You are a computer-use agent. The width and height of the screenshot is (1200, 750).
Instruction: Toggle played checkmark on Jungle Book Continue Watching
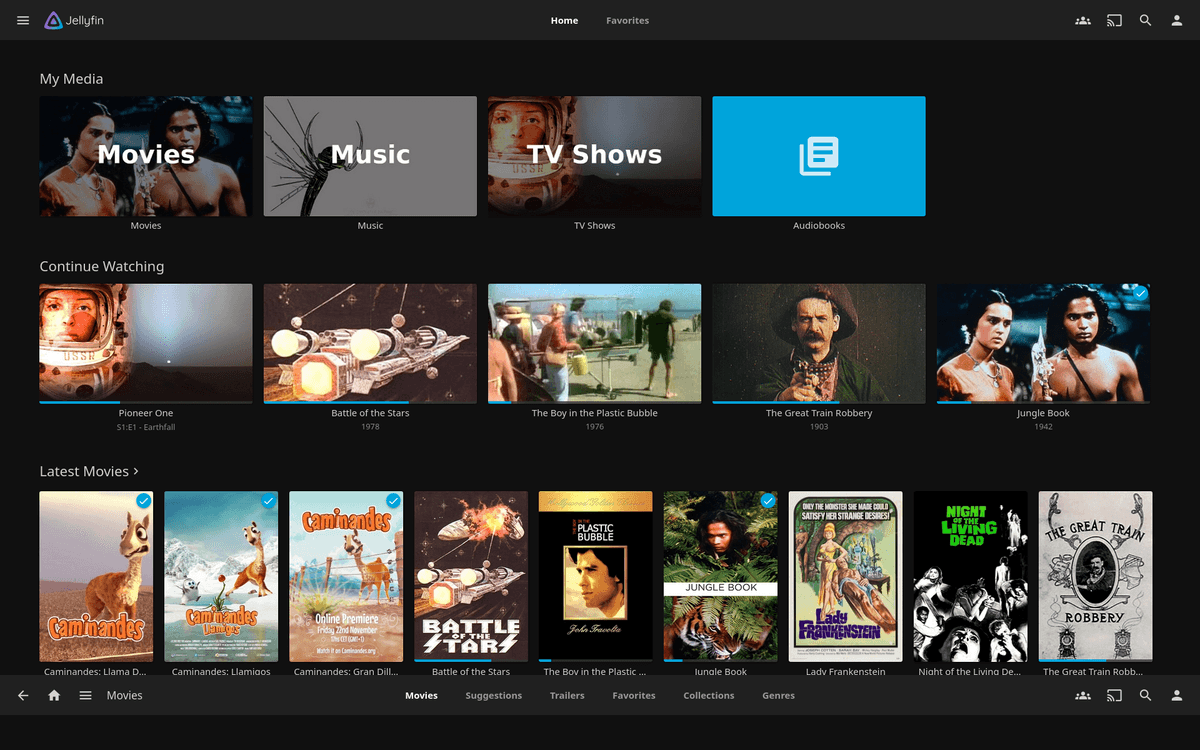coord(1140,294)
